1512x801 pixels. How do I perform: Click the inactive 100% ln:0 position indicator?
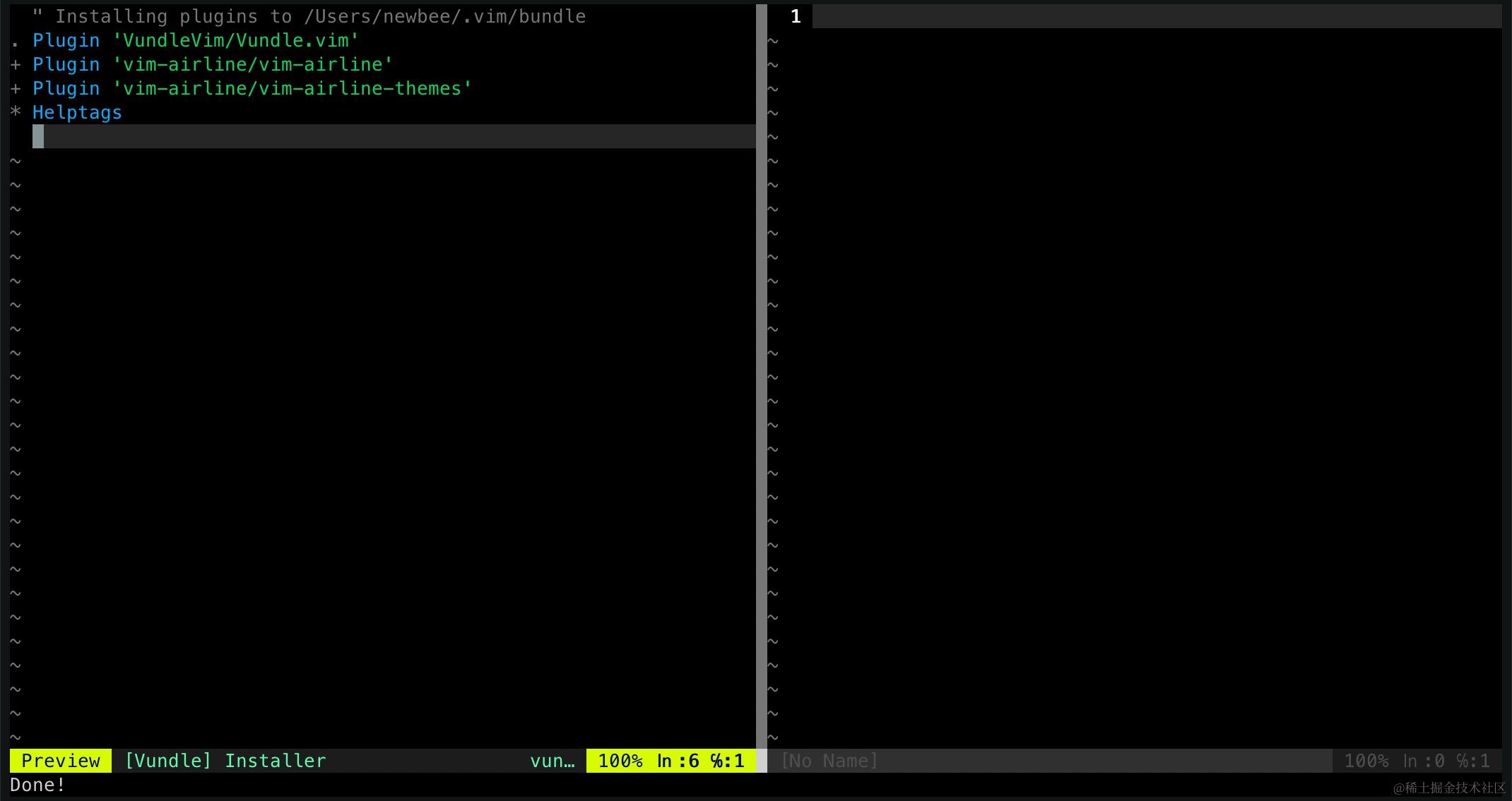(x=1416, y=761)
